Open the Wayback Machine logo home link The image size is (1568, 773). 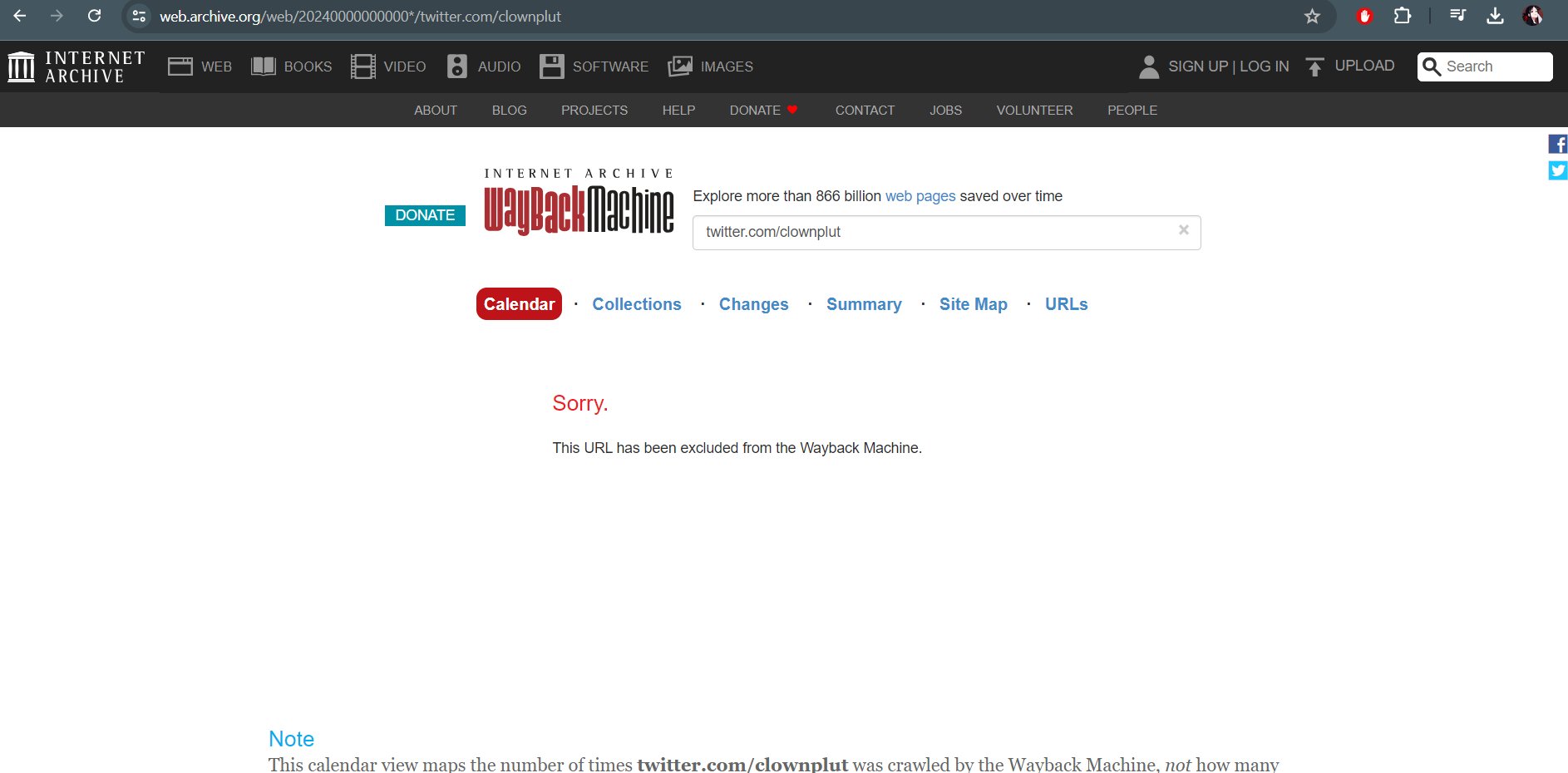[x=579, y=203]
